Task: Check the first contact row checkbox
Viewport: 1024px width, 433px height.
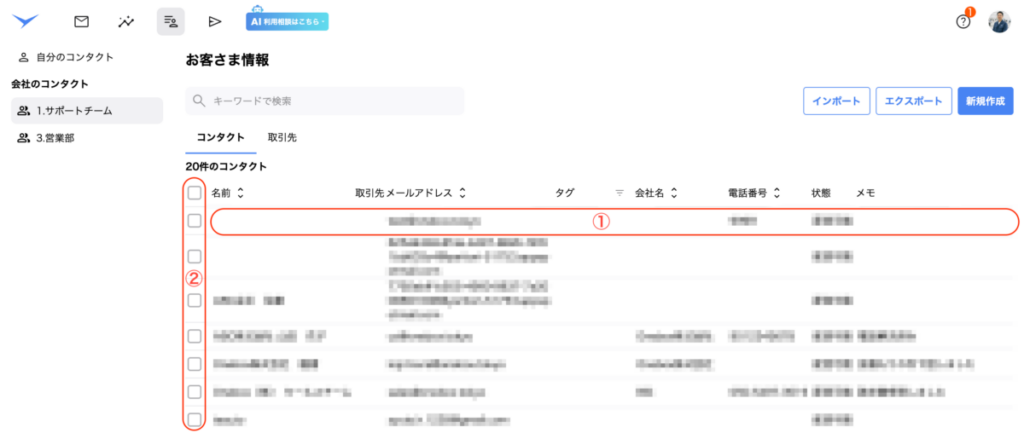Action: tap(195, 220)
